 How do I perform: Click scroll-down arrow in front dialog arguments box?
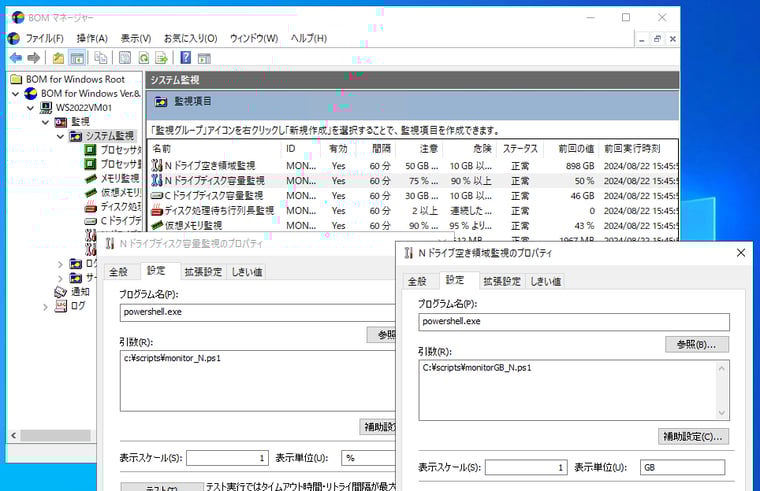coord(721,412)
